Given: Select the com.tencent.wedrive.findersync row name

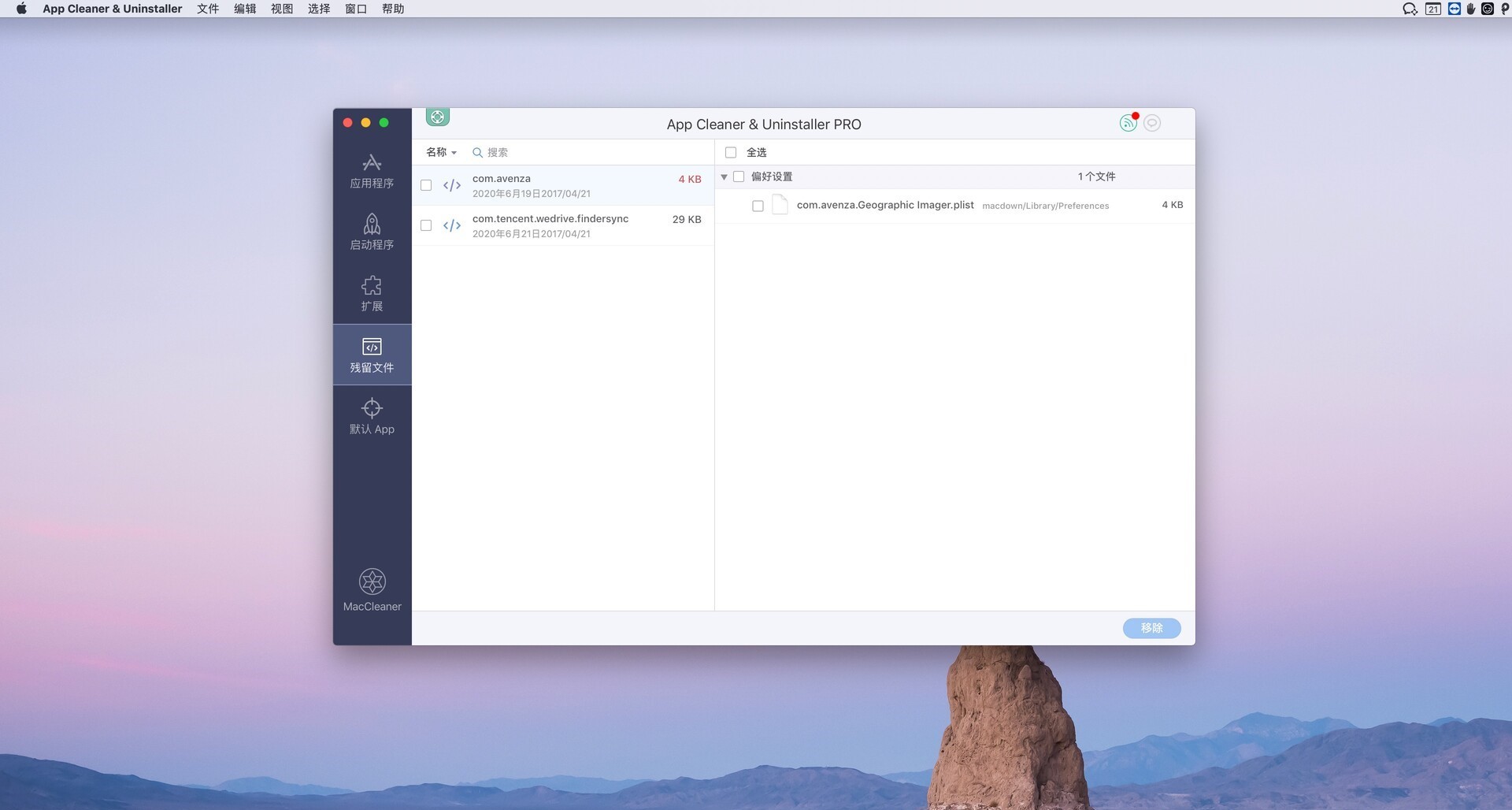Looking at the screenshot, I should (550, 219).
